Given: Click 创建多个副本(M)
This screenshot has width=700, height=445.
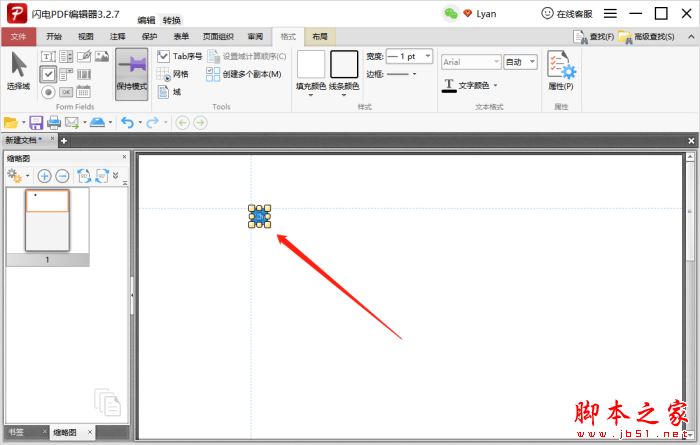Looking at the screenshot, I should click(244, 74).
